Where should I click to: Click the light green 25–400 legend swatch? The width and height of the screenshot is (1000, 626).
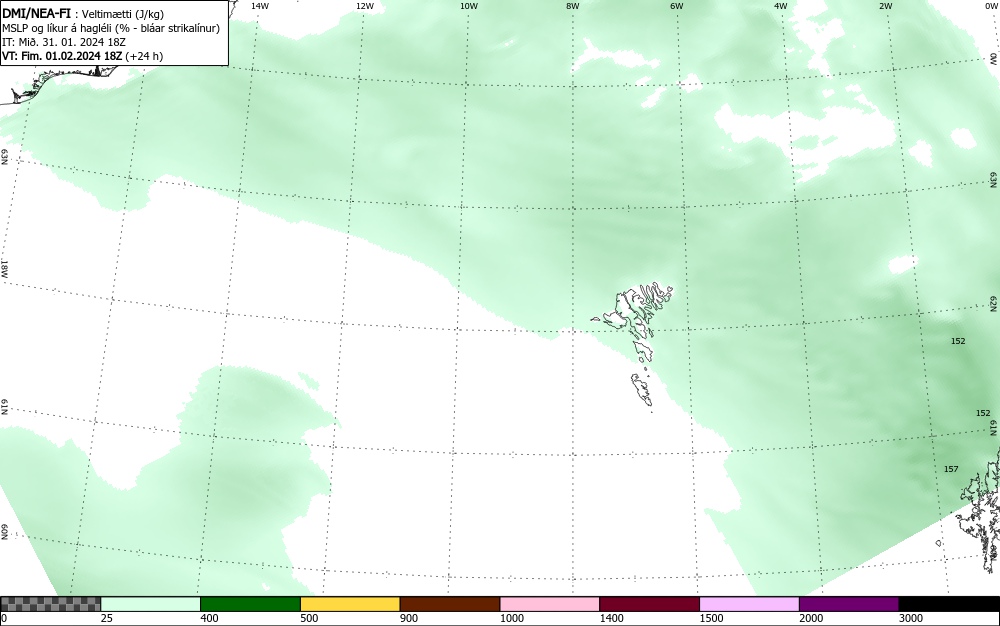tap(151, 604)
